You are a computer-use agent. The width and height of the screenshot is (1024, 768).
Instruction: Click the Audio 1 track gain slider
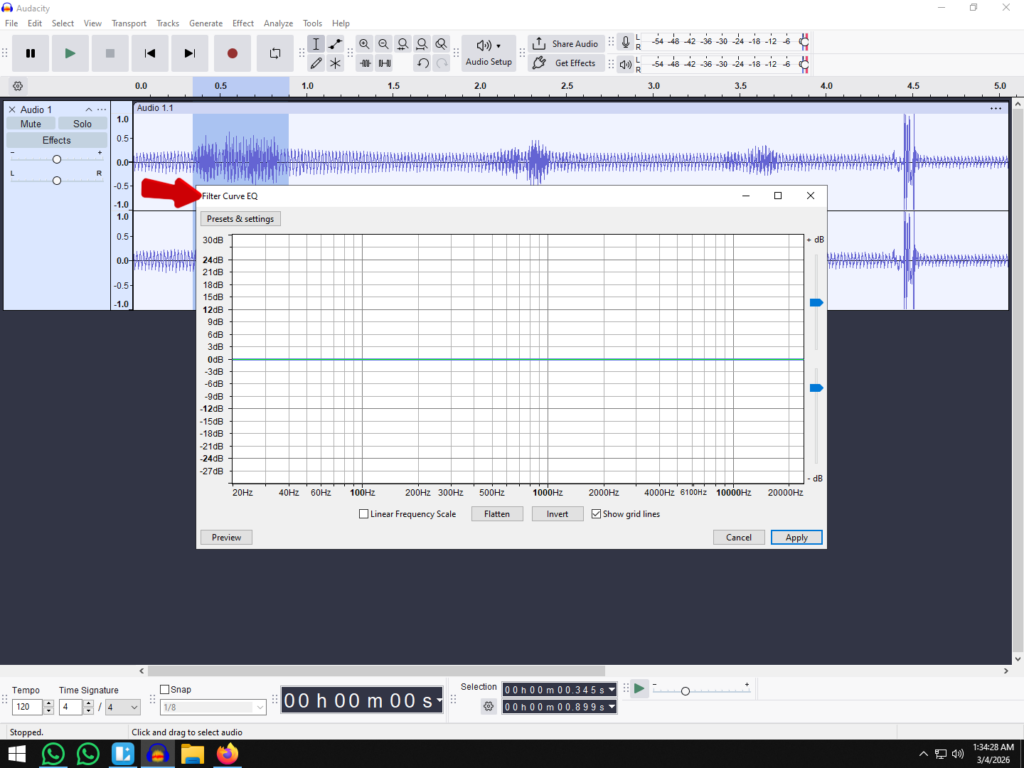coord(57,159)
